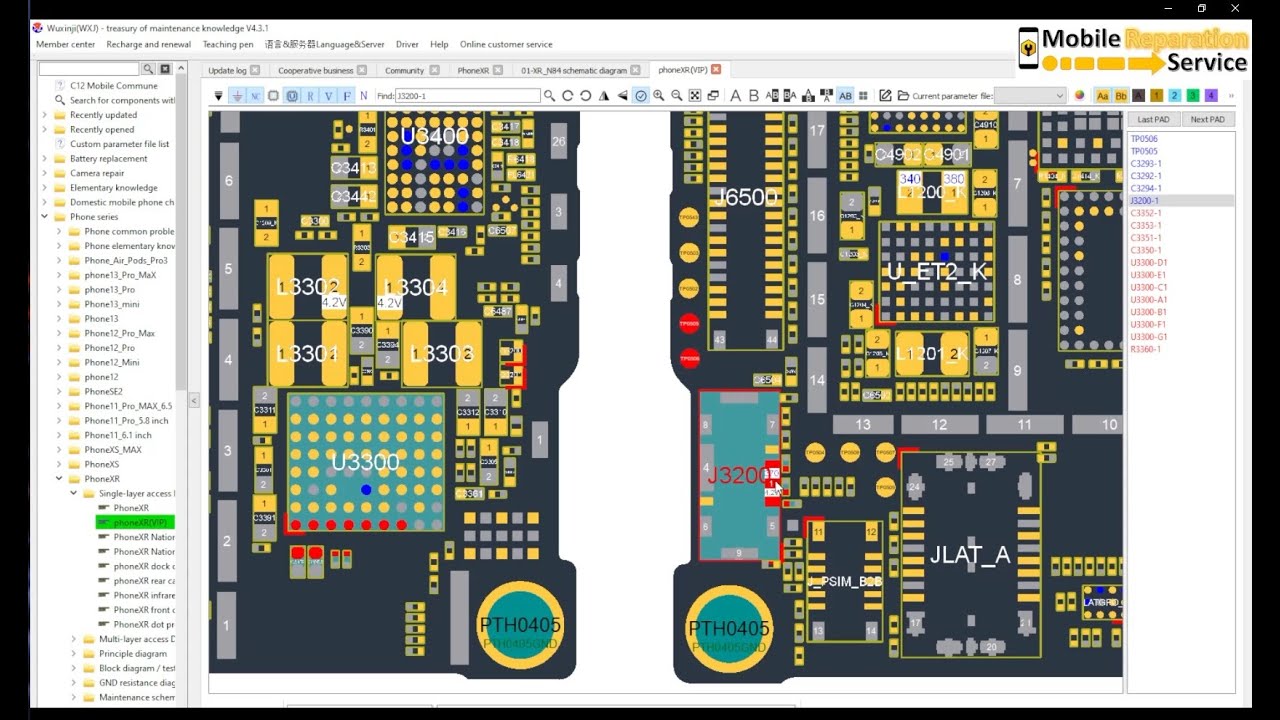Open the Driver menu
1280x720 pixels.
pos(407,44)
